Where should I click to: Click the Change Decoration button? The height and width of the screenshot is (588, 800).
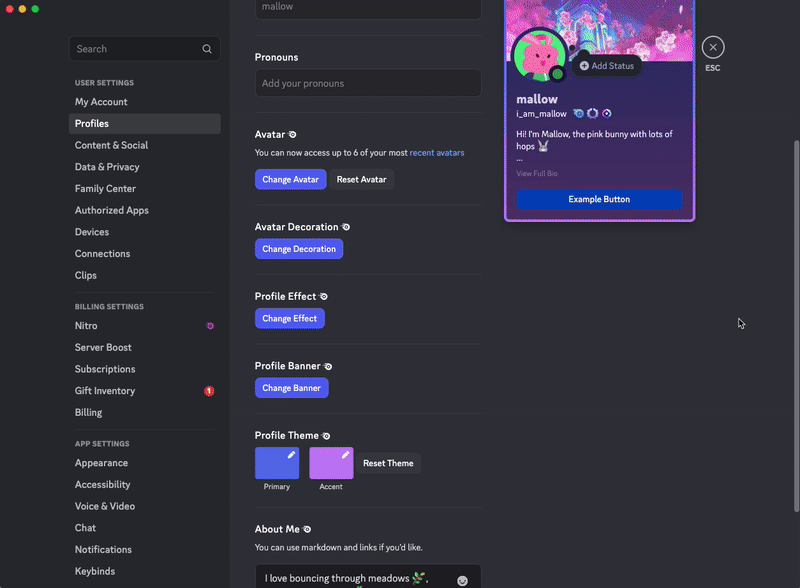click(299, 249)
